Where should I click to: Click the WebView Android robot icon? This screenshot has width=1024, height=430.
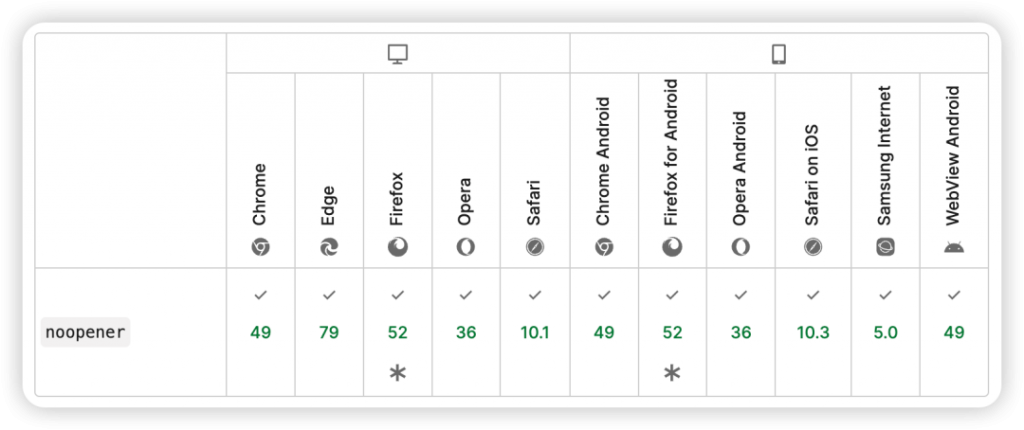[954, 247]
